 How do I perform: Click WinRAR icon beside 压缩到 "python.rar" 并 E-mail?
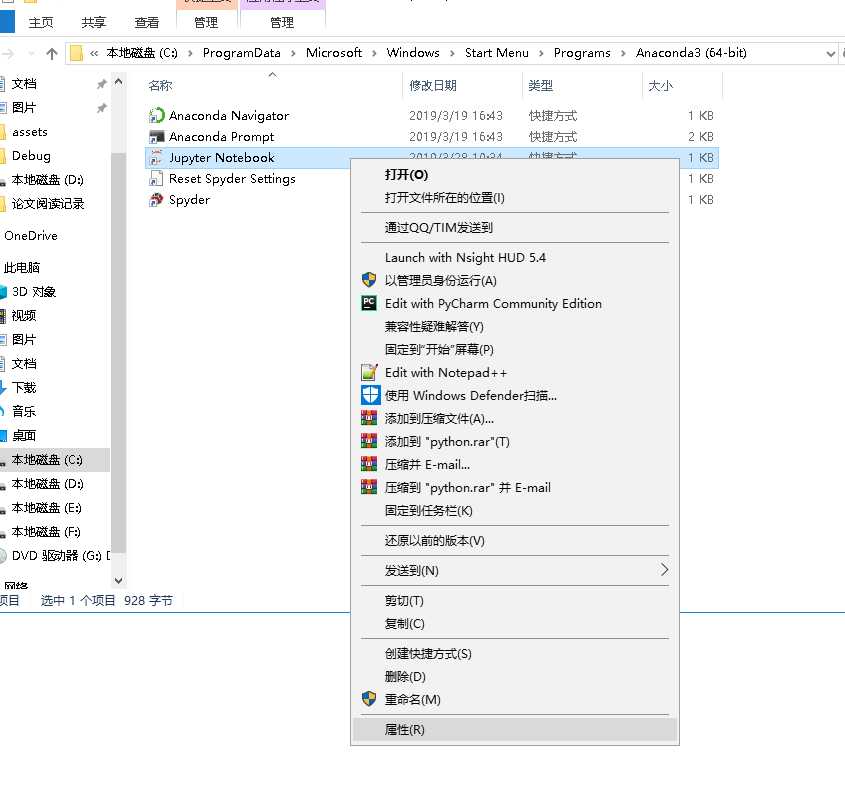tap(369, 487)
